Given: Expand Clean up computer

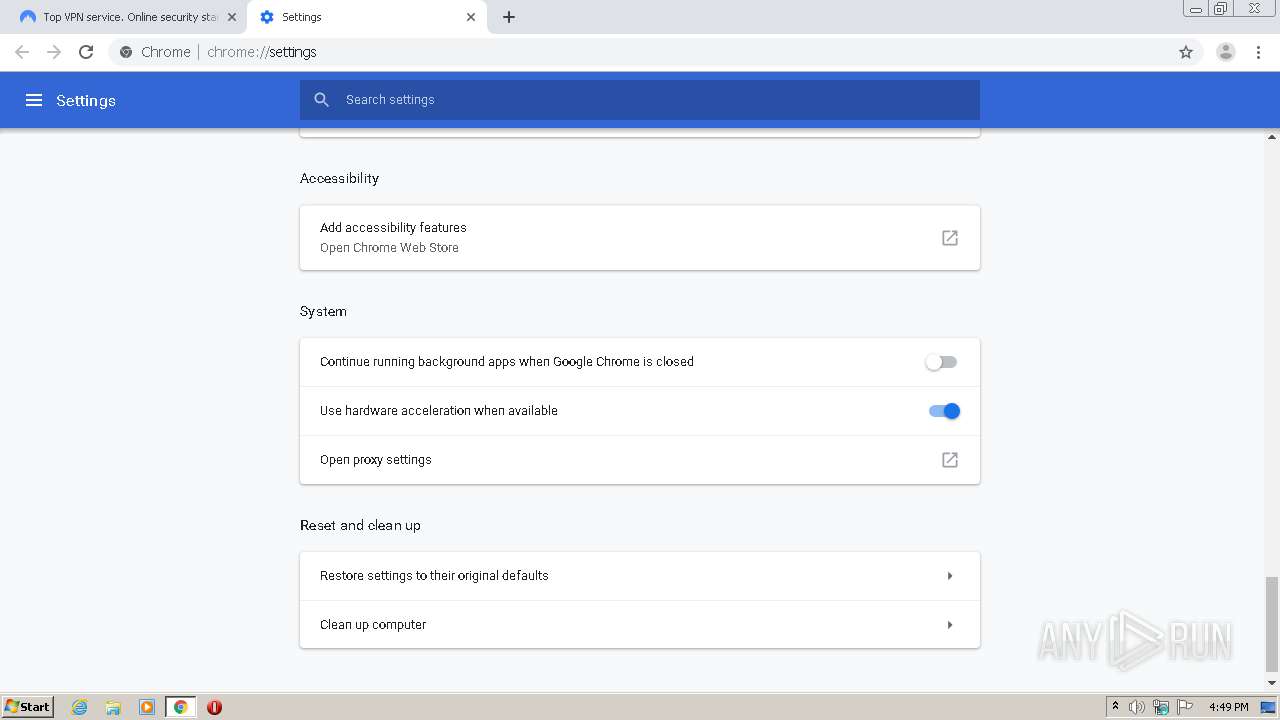Looking at the screenshot, I should (x=640, y=625).
